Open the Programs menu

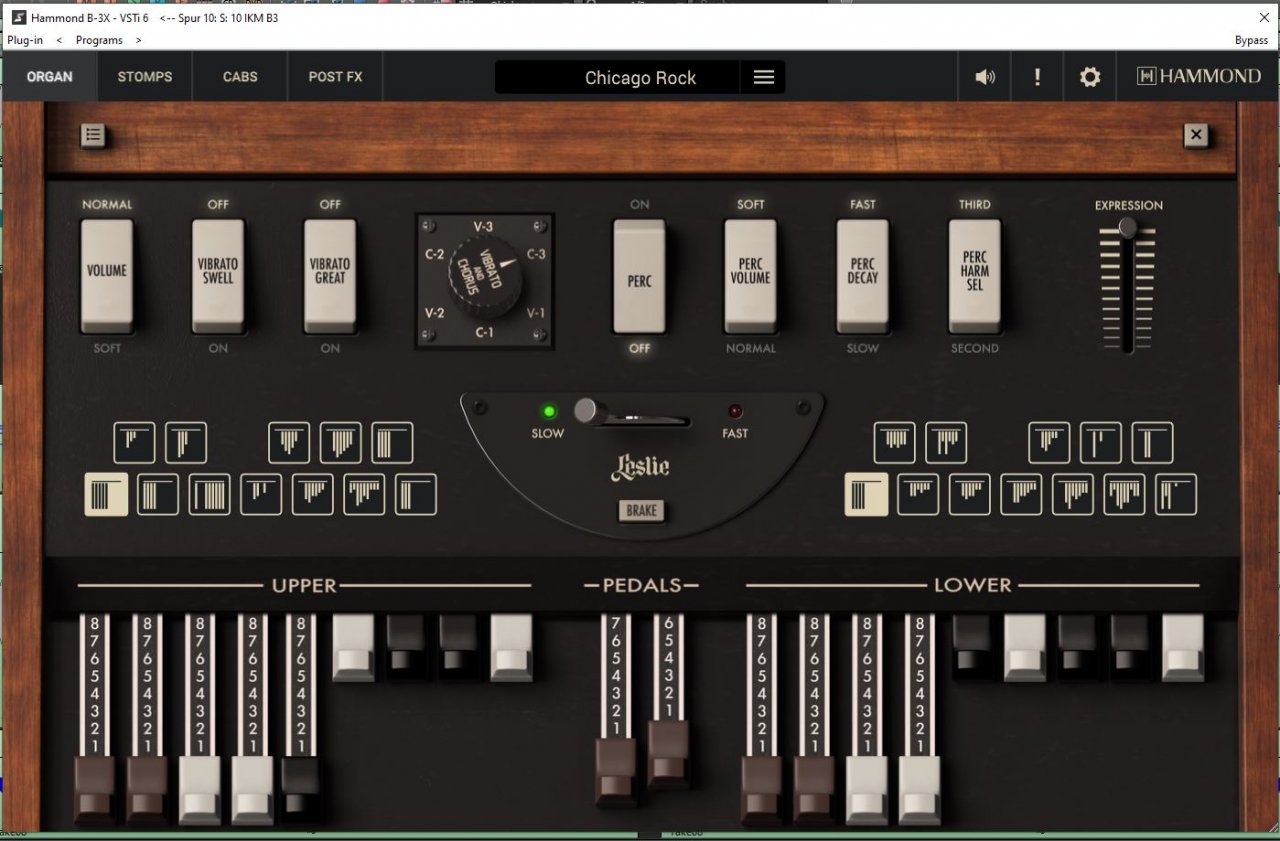pos(99,40)
